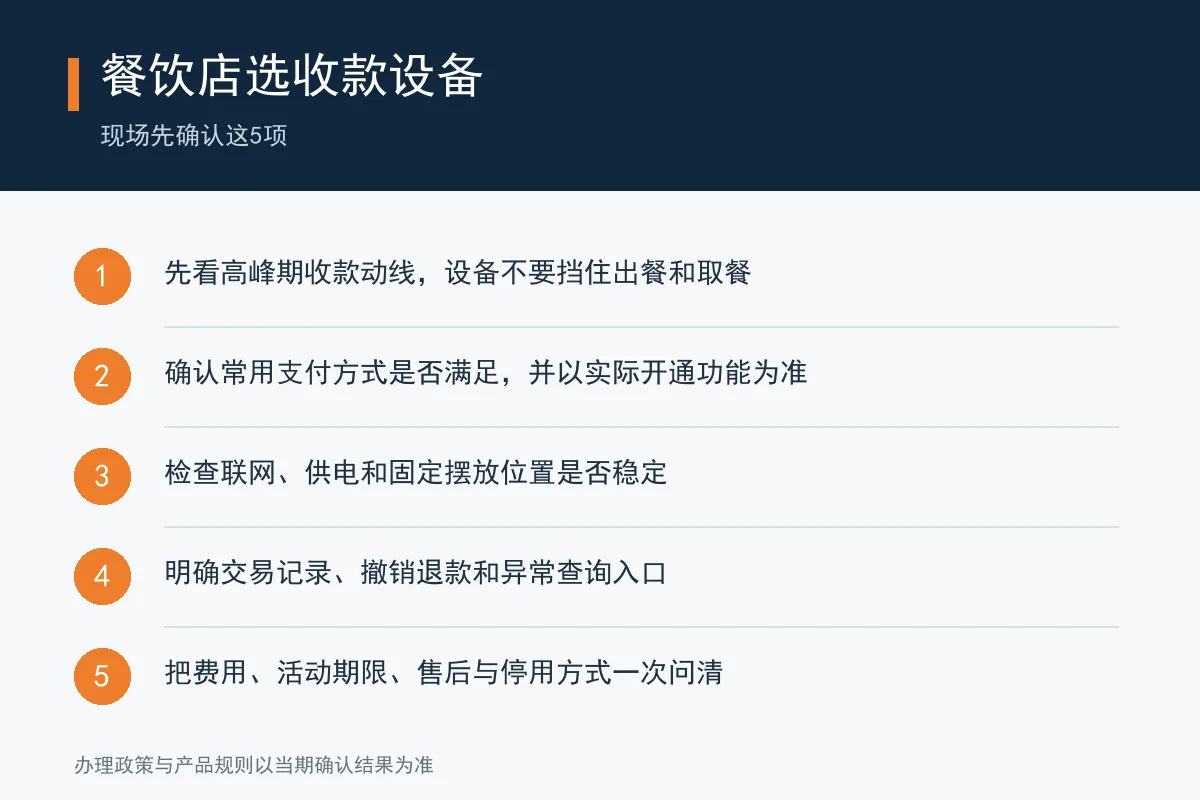This screenshot has width=1200, height=800.
Task: Click the divider line below item 2
Action: click(641, 427)
